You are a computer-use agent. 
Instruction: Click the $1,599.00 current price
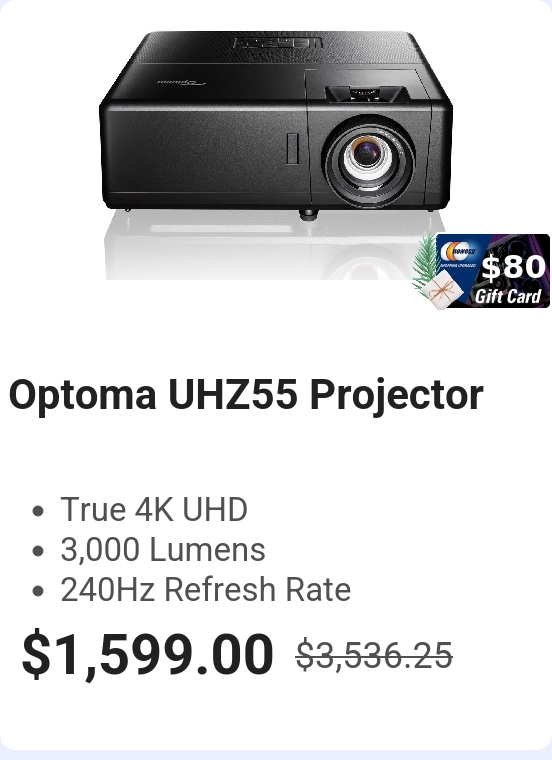click(147, 654)
